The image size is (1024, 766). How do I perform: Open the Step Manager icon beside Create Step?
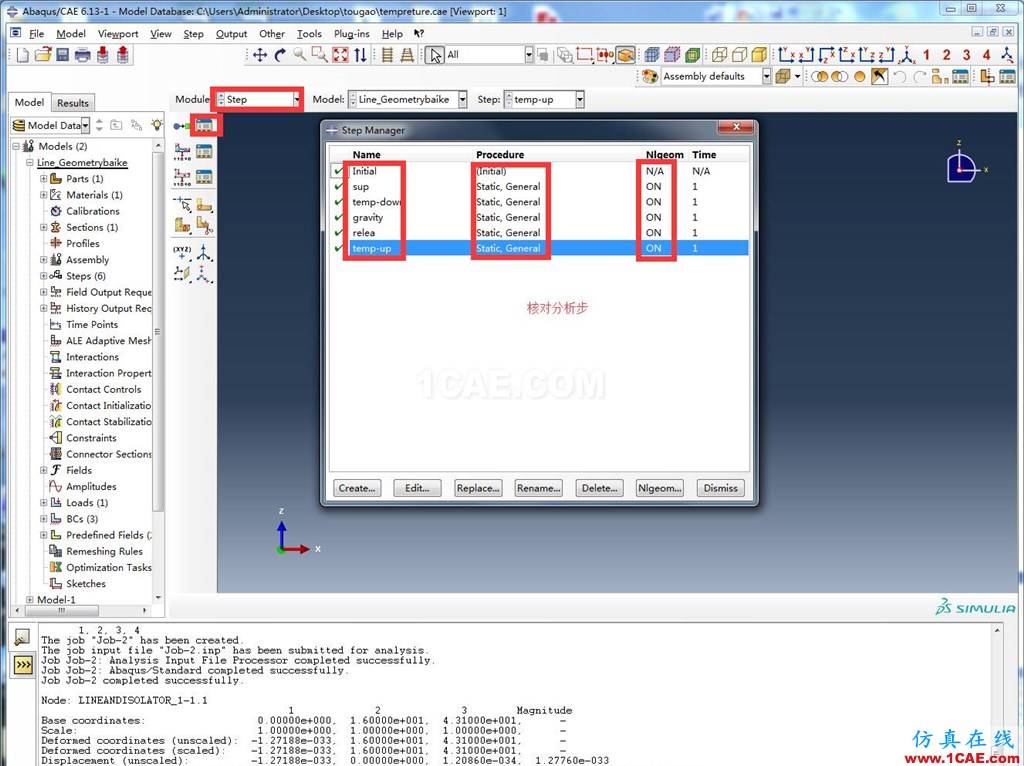204,125
